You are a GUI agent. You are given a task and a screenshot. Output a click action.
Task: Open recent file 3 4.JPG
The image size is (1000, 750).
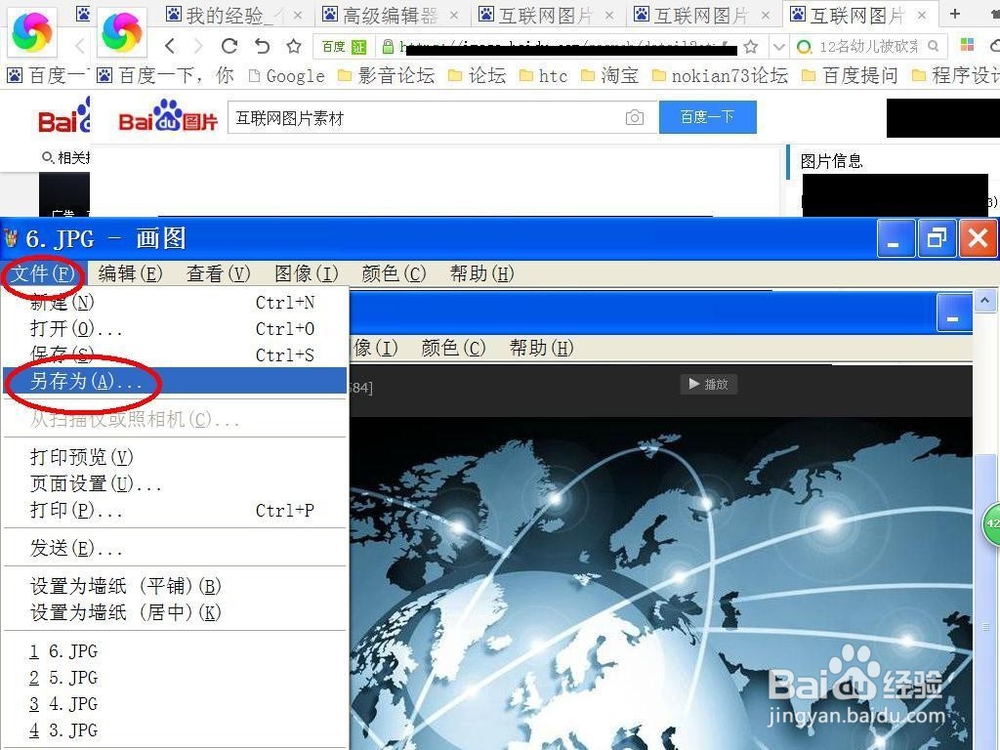175,704
